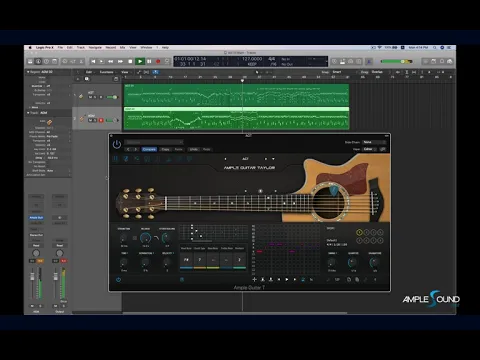Stop playback with the Stop button
Image resolution: width=480 pixels, height=360 pixels.
click(130, 61)
